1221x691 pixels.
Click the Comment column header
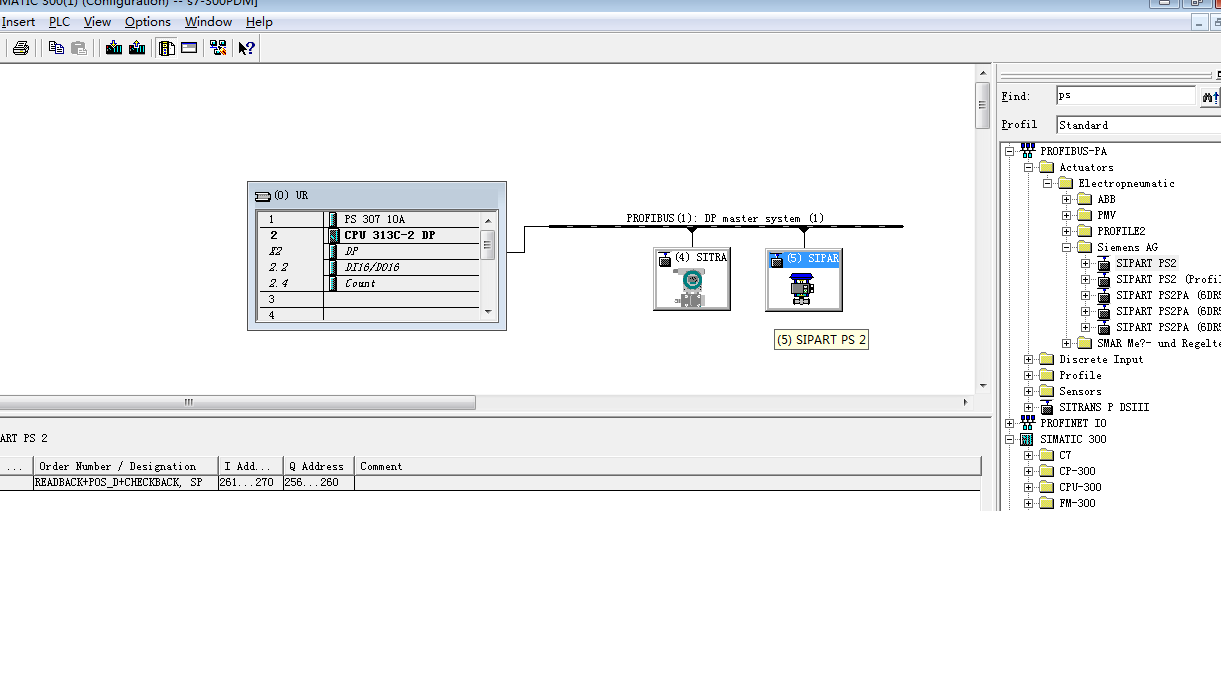668,466
